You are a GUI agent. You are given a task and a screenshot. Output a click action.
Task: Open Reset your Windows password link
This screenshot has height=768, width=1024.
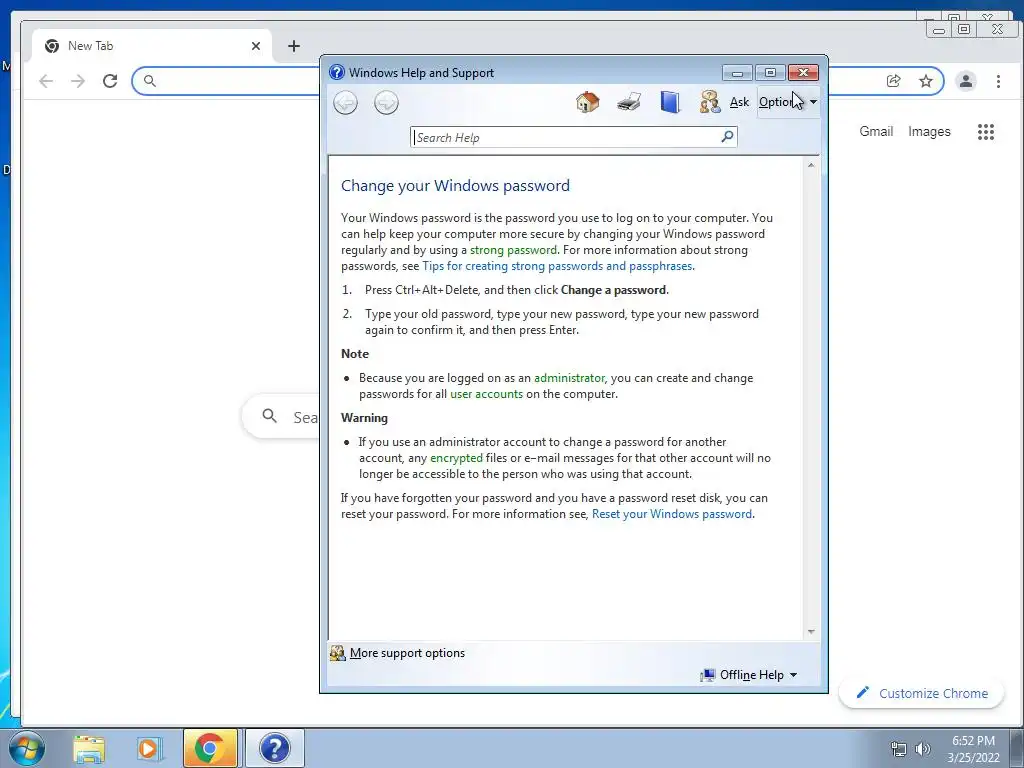tap(671, 514)
